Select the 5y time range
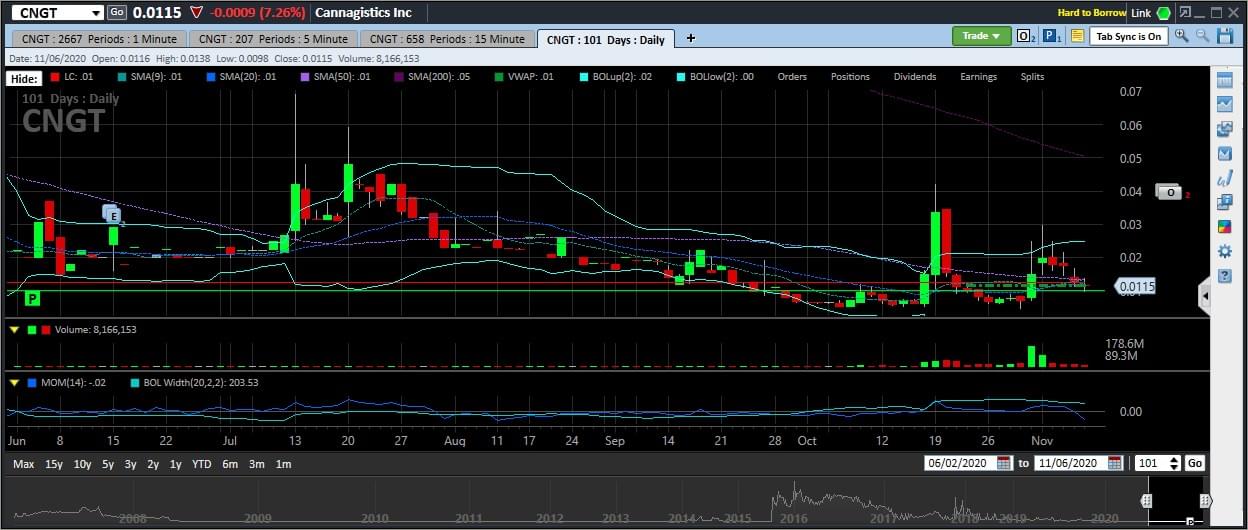 (x=107, y=464)
